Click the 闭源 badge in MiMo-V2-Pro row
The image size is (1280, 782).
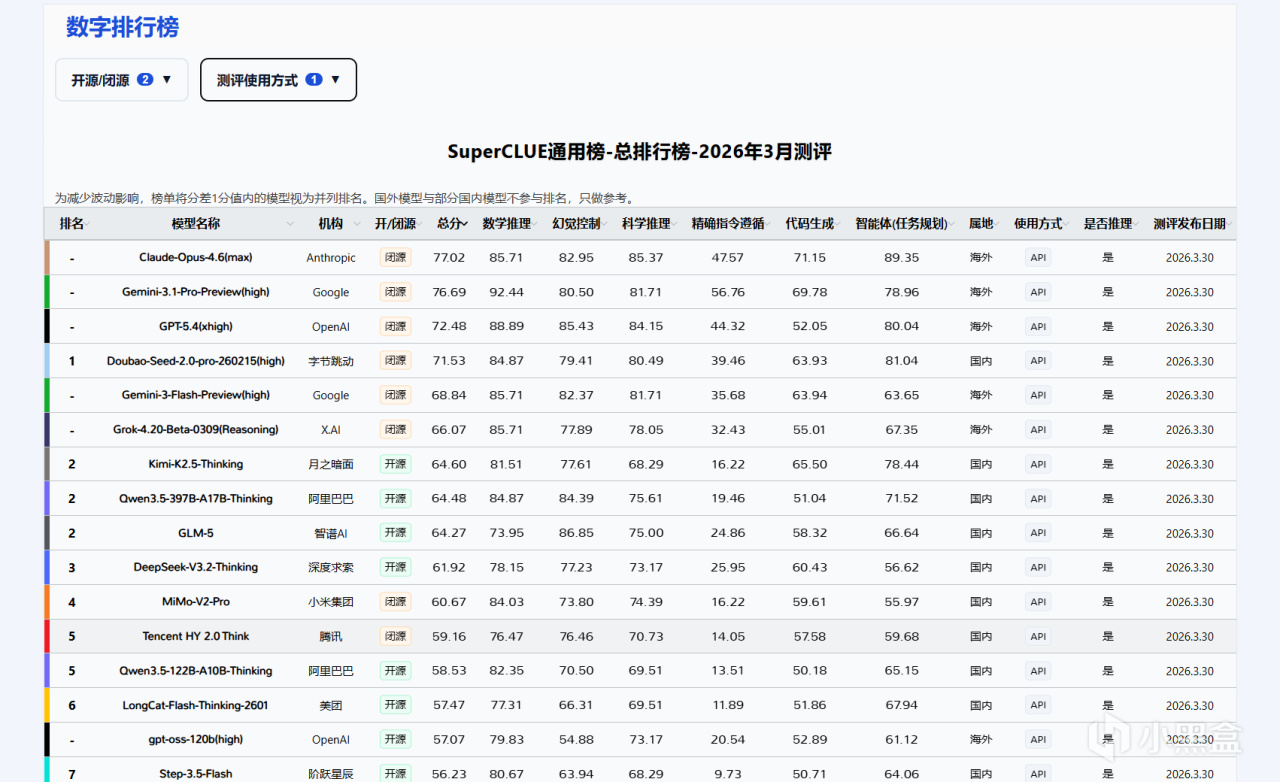[396, 601]
